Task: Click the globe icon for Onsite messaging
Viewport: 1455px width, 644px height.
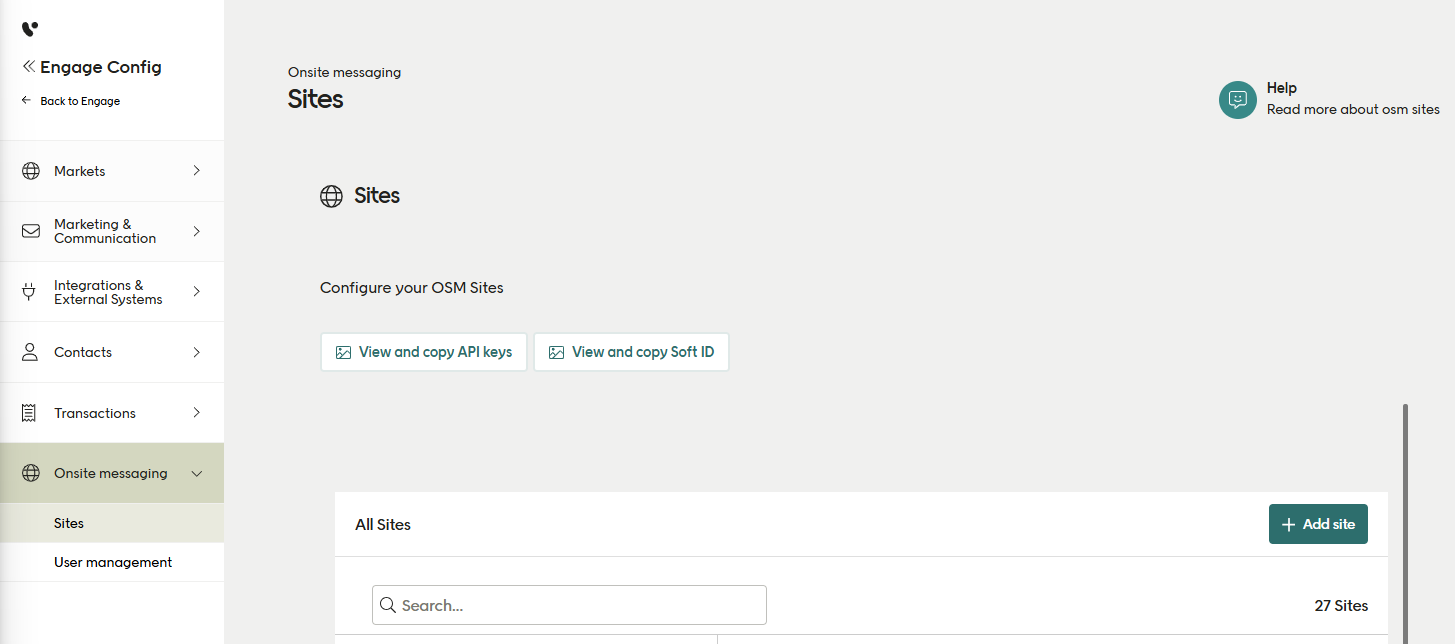Action: 29,473
